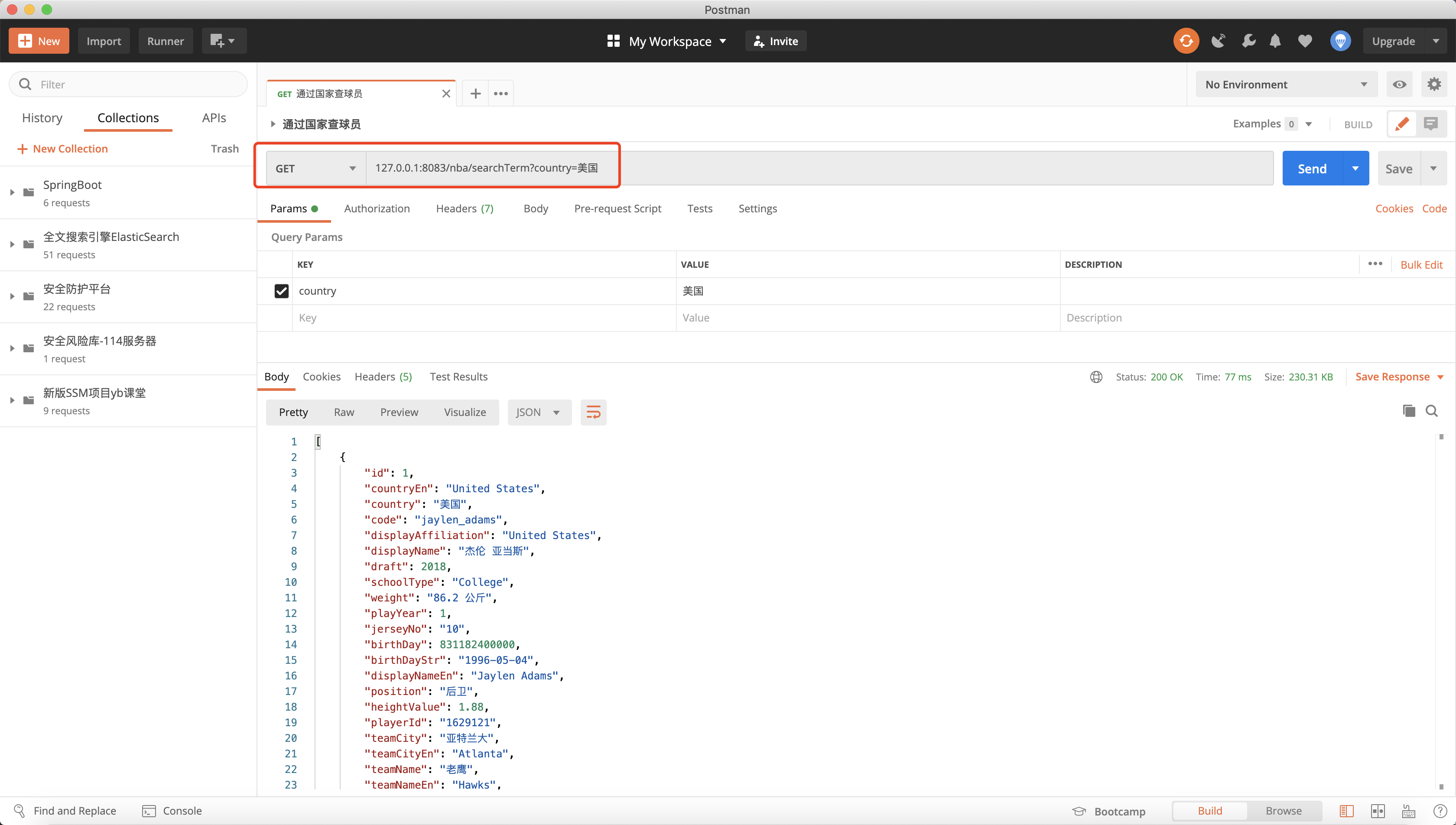Open the capture requests satellite icon

click(1218, 41)
